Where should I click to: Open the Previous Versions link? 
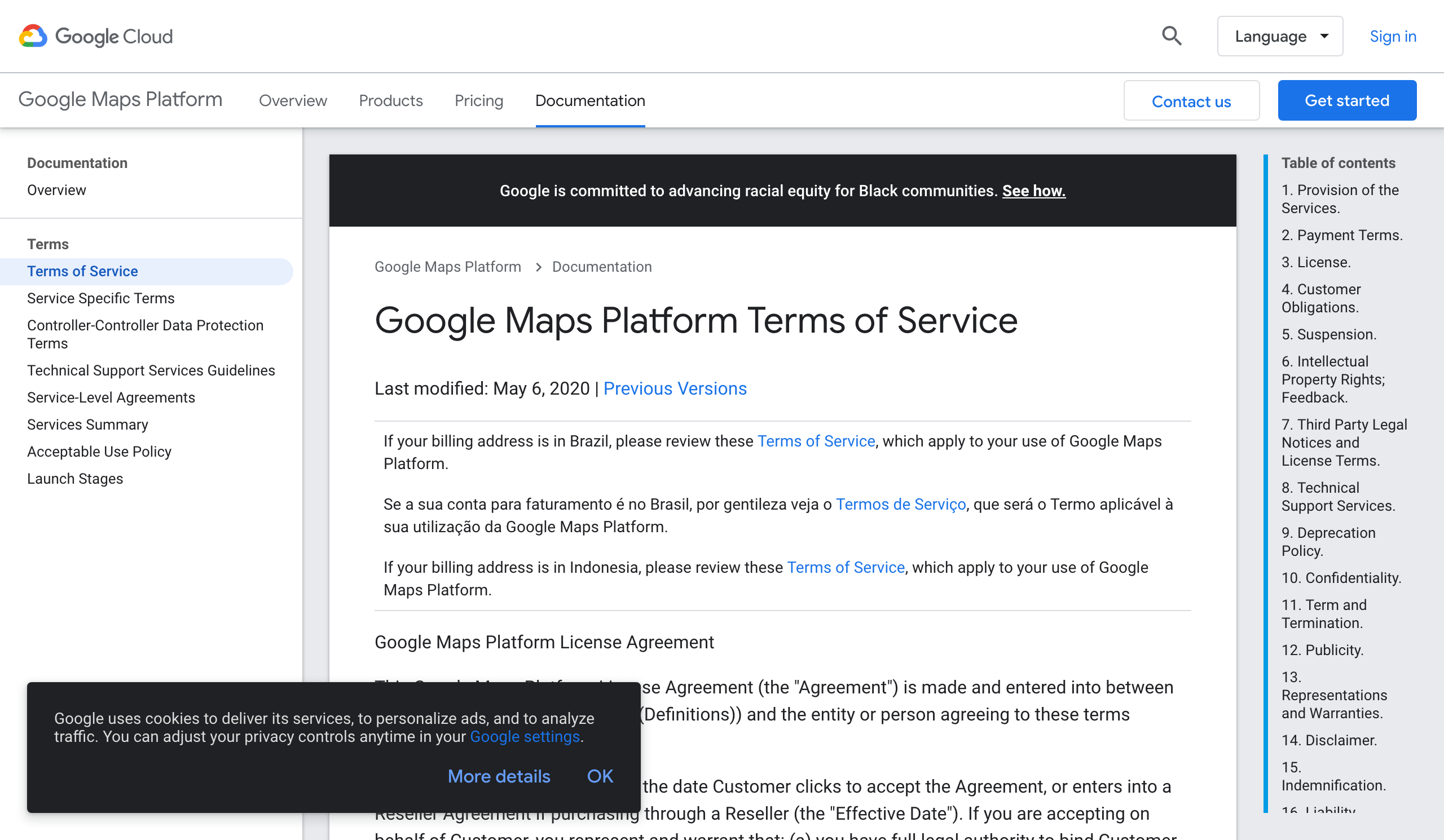pyautogui.click(x=675, y=389)
